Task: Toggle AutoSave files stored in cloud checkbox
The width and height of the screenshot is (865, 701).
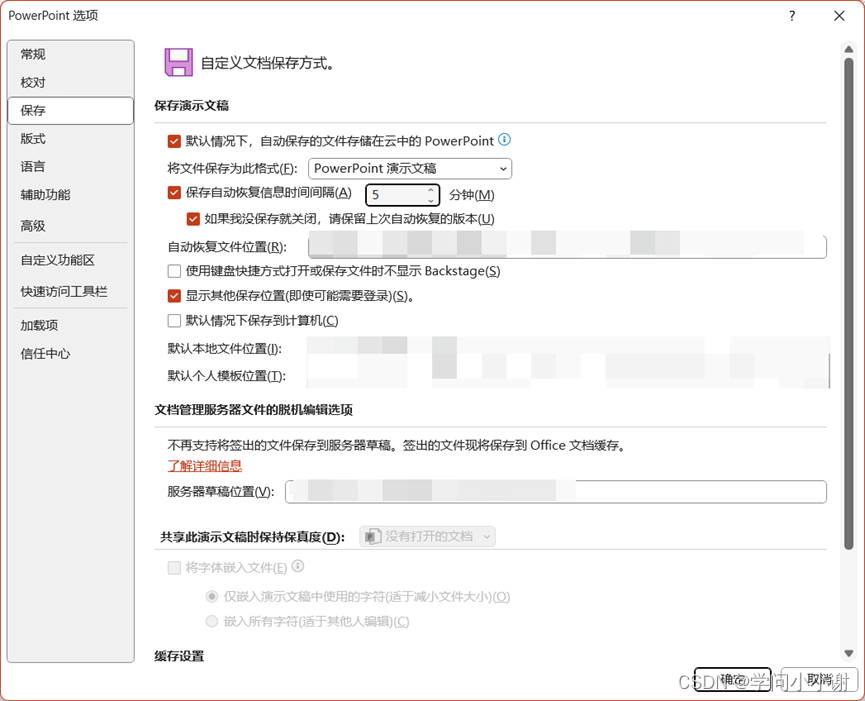Action: pyautogui.click(x=174, y=141)
